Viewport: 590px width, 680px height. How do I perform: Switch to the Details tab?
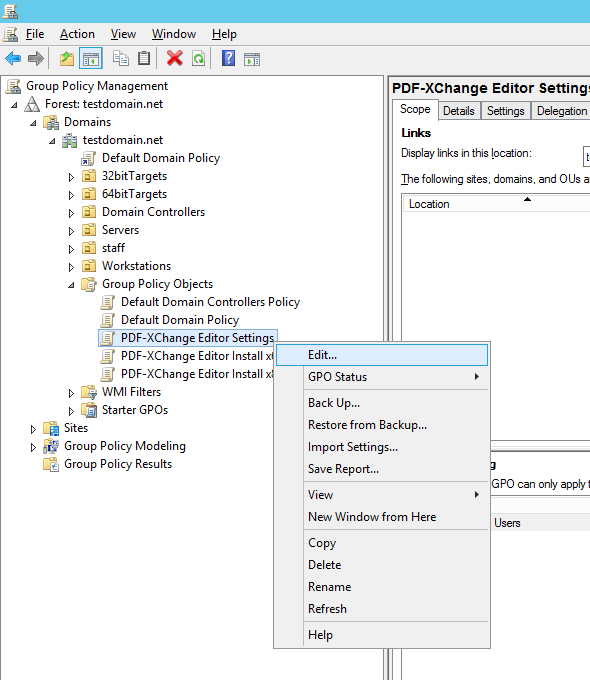click(x=459, y=111)
